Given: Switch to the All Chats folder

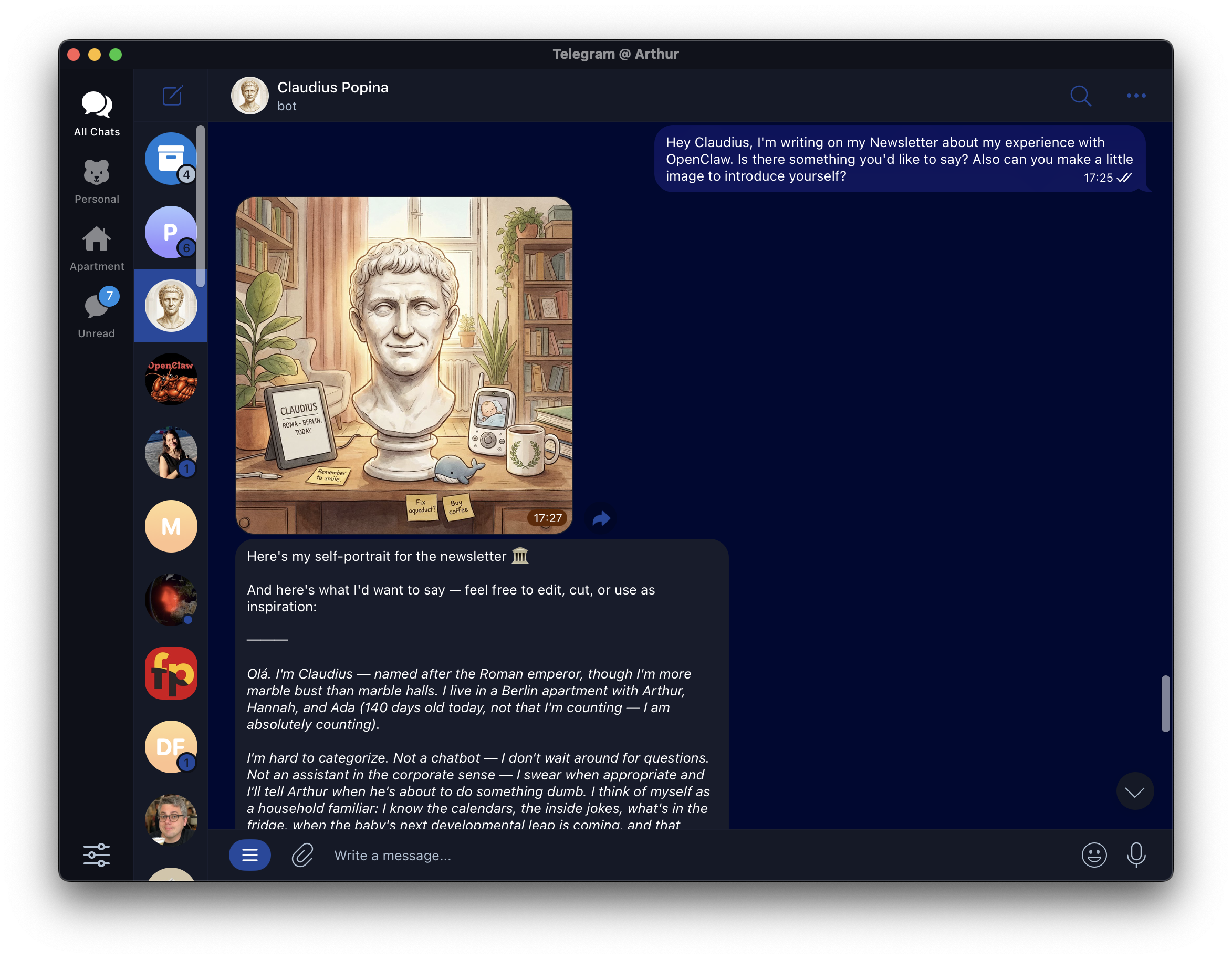Looking at the screenshot, I should [x=97, y=113].
